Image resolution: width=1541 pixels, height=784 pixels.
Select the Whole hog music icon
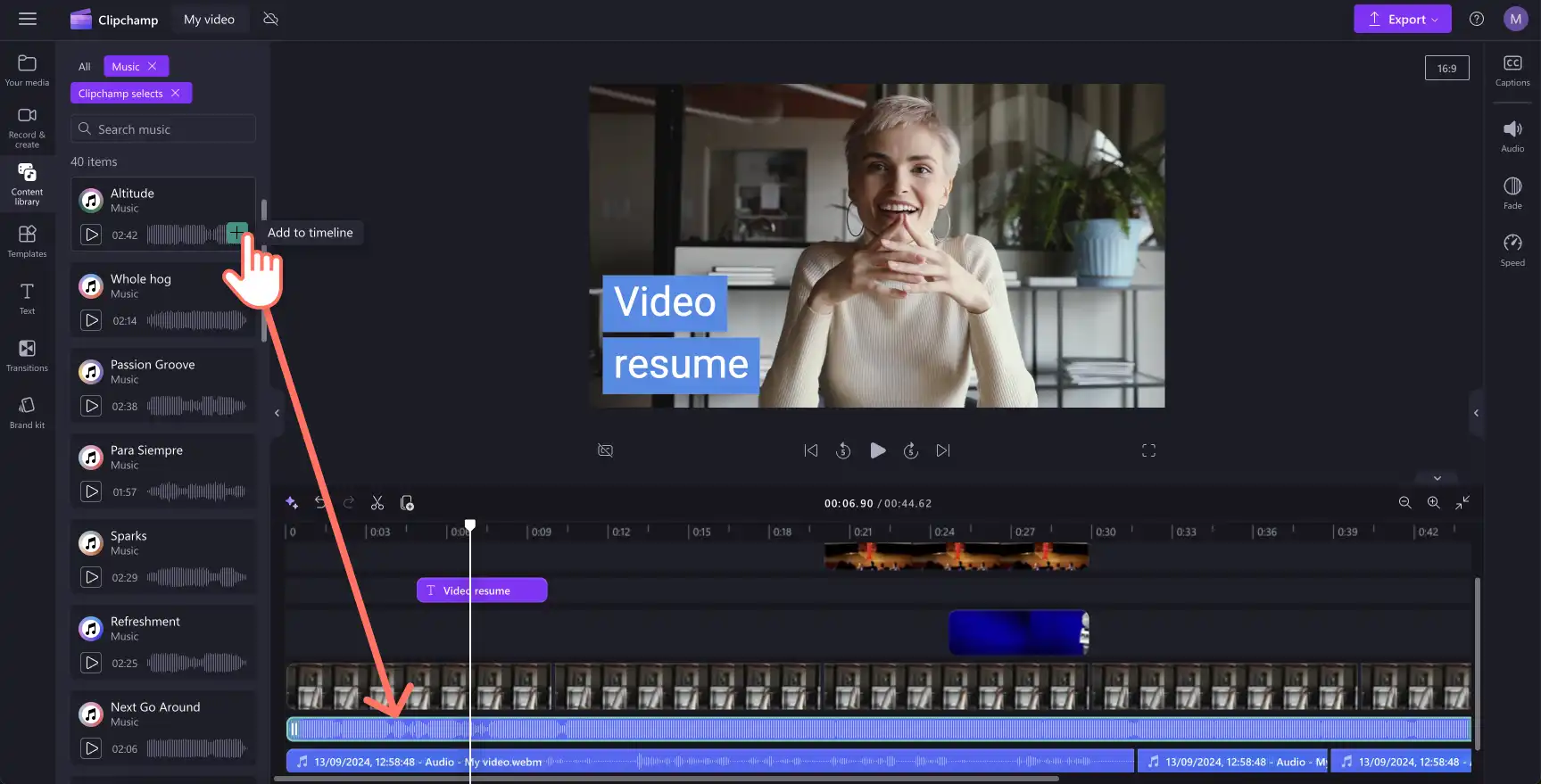(91, 286)
